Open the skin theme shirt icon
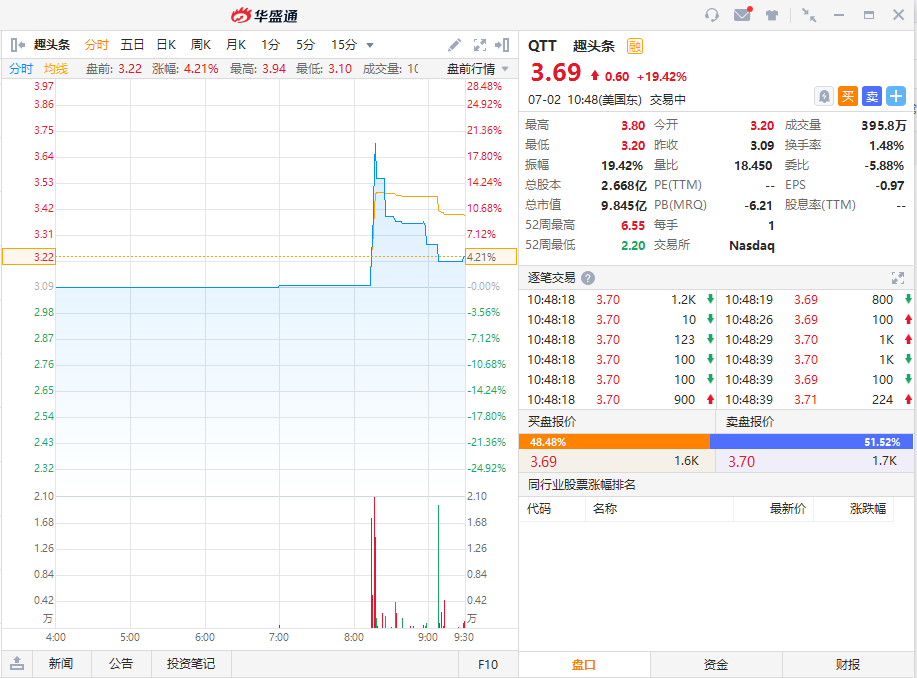917x678 pixels. (772, 15)
